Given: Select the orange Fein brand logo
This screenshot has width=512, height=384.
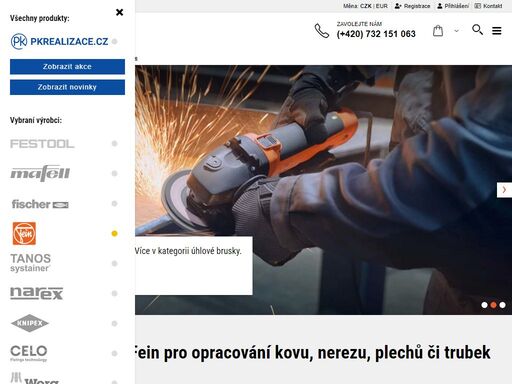Looking at the screenshot, I should point(24,233).
